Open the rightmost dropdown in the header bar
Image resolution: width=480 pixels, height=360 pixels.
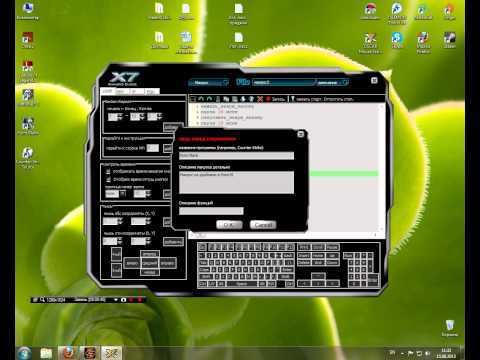(331, 82)
